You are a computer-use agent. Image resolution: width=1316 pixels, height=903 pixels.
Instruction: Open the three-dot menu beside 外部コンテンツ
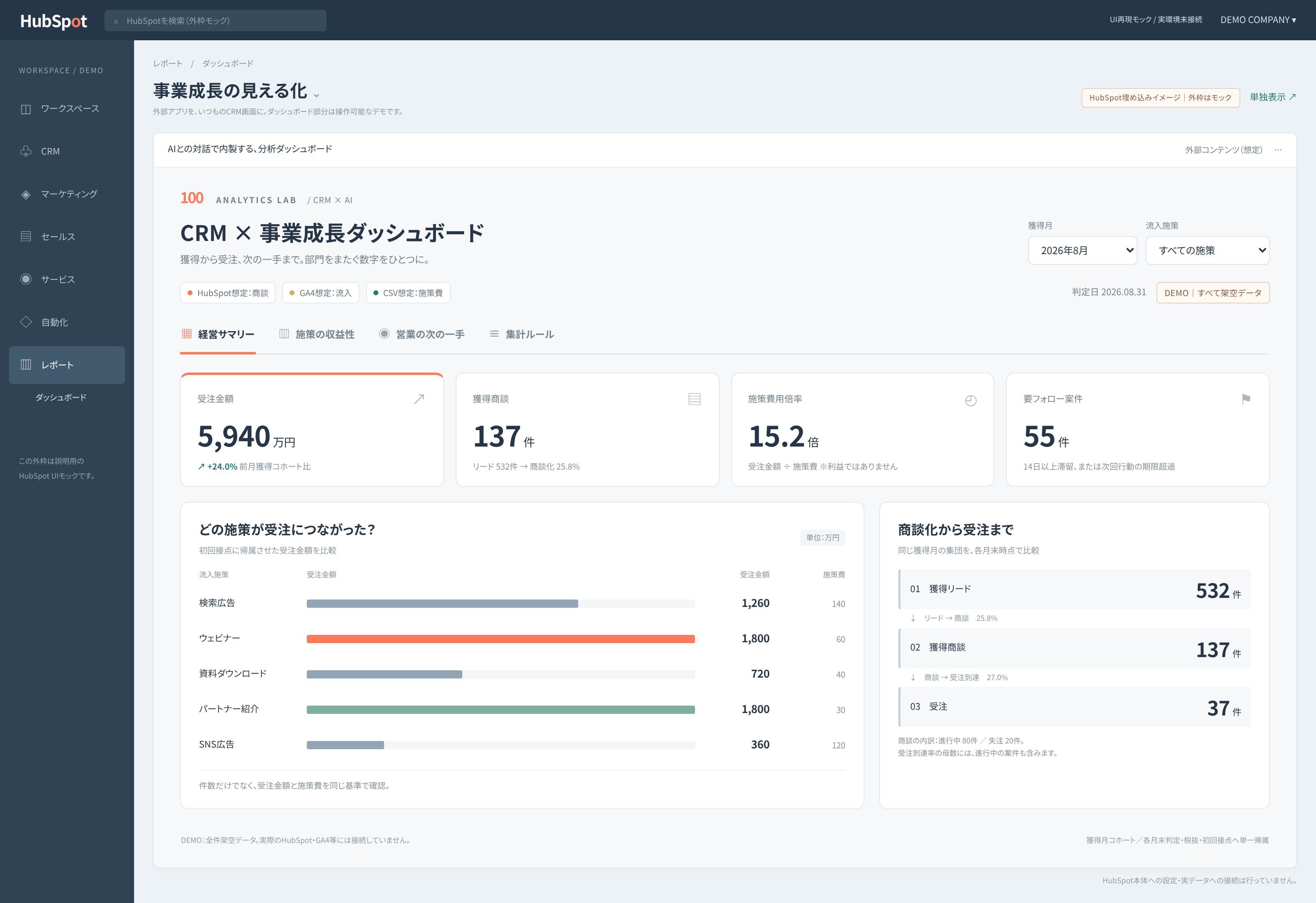pyautogui.click(x=1278, y=150)
